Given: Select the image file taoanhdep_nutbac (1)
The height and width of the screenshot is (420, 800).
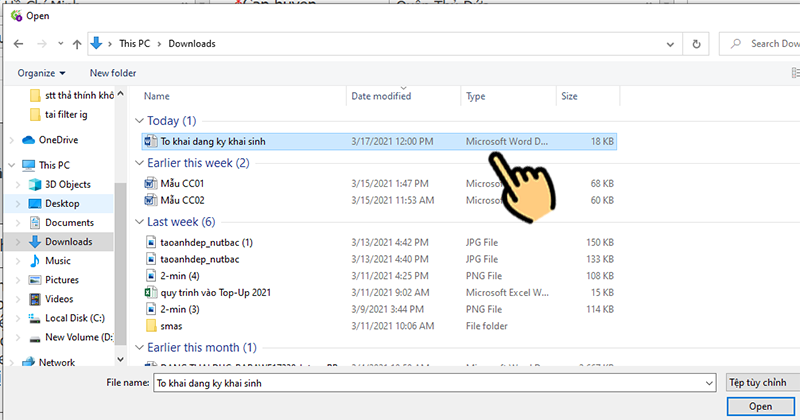Looking at the screenshot, I should pos(206,242).
